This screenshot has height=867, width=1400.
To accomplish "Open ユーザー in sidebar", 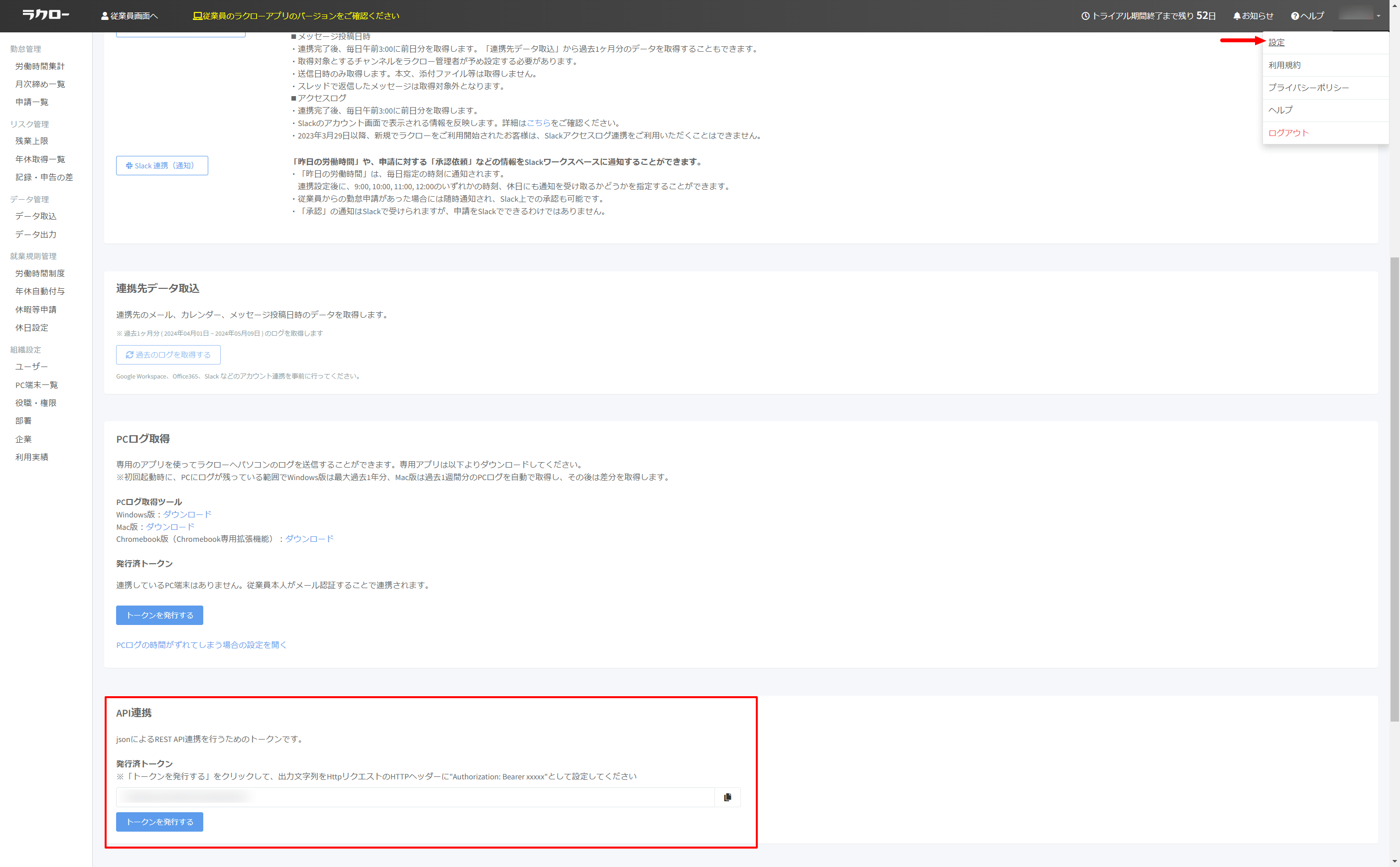I will click(31, 366).
